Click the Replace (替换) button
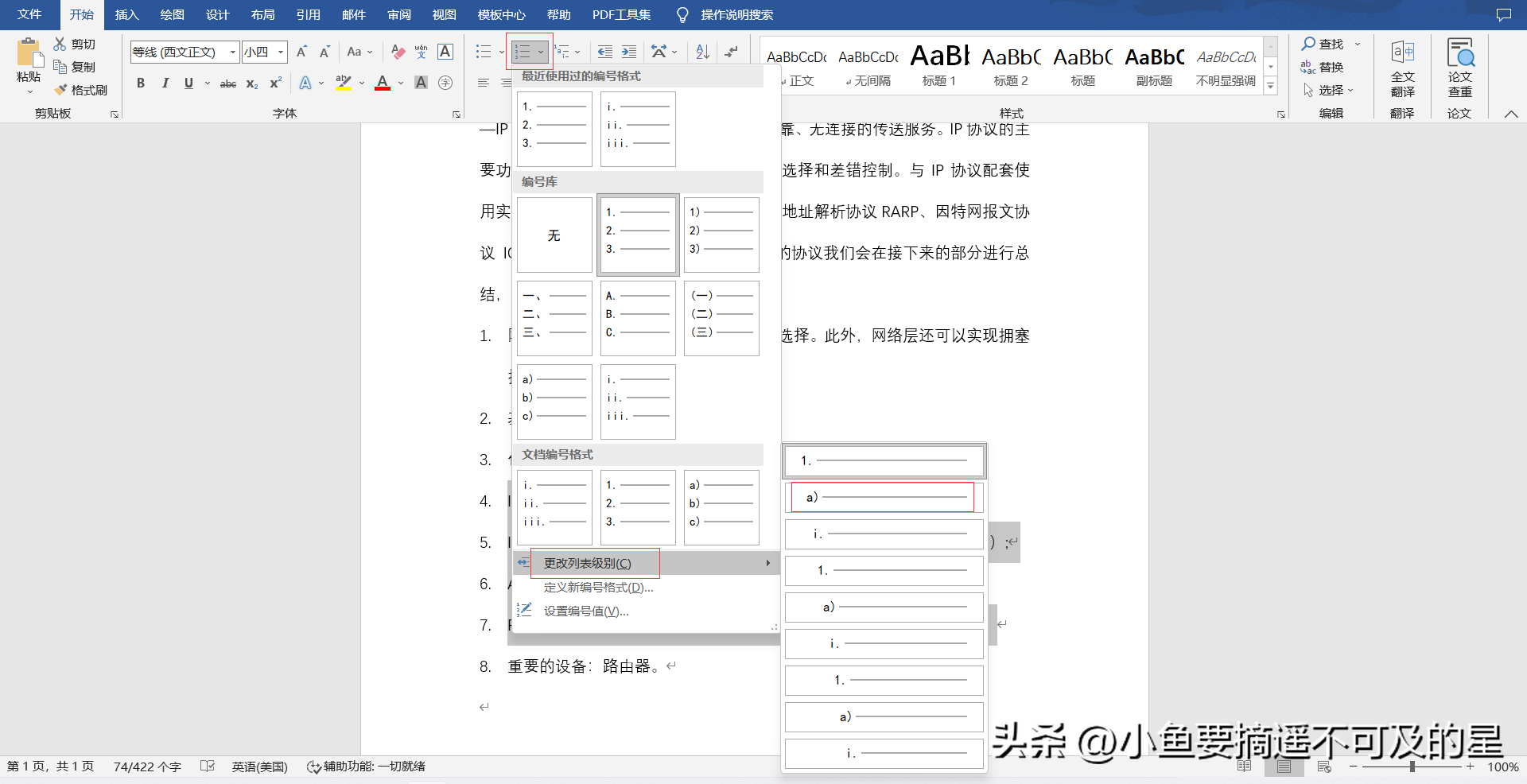1527x784 pixels. click(x=1323, y=67)
